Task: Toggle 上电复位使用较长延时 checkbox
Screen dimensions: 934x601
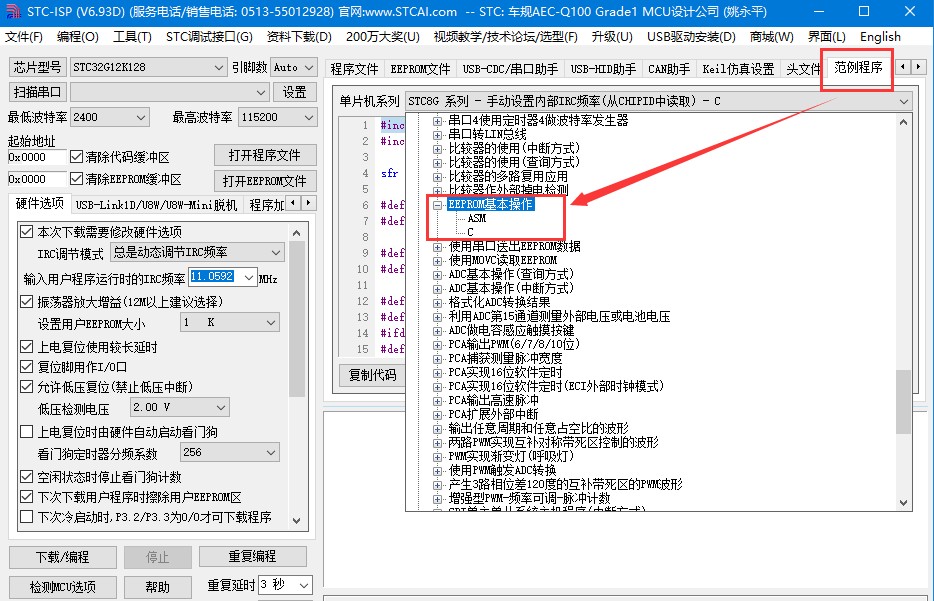Action: tap(27, 347)
